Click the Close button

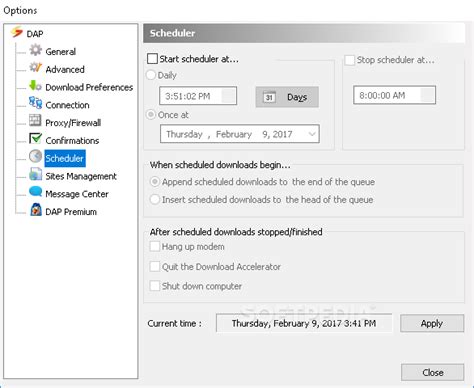click(433, 372)
